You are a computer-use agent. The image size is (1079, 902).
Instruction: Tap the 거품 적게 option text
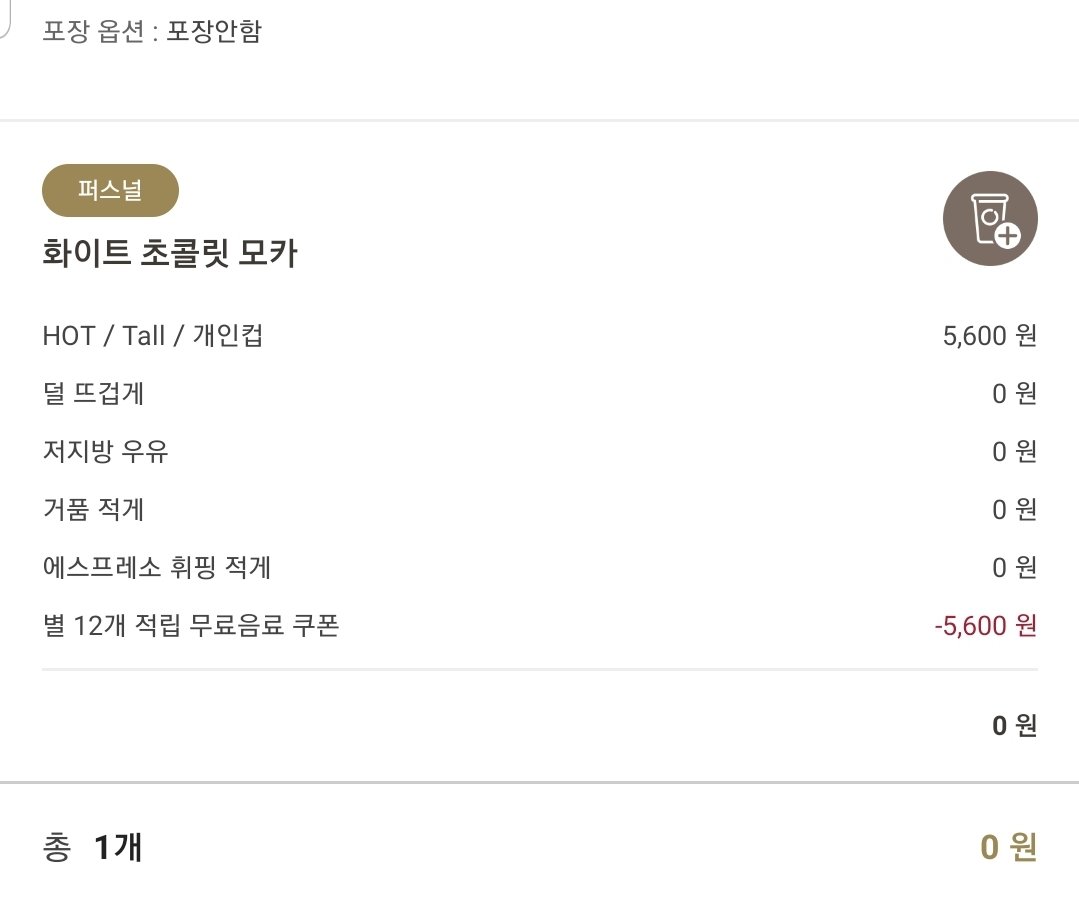[93, 509]
